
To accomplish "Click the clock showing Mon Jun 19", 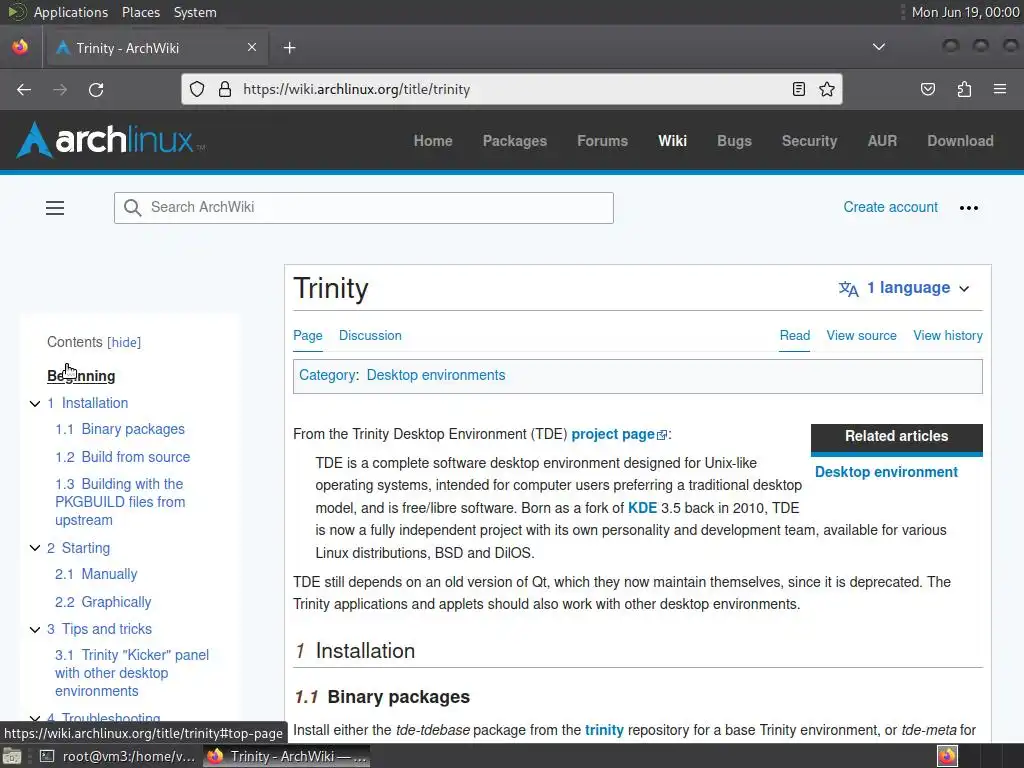I will [965, 12].
